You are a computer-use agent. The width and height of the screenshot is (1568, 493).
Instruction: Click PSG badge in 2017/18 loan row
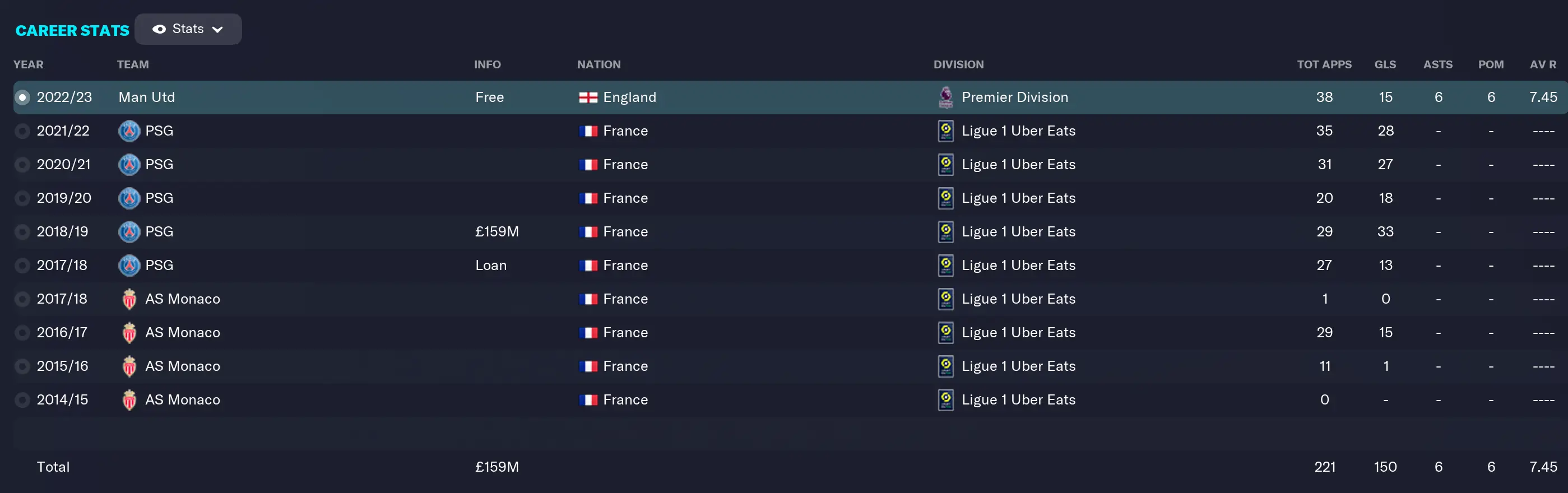(x=129, y=266)
